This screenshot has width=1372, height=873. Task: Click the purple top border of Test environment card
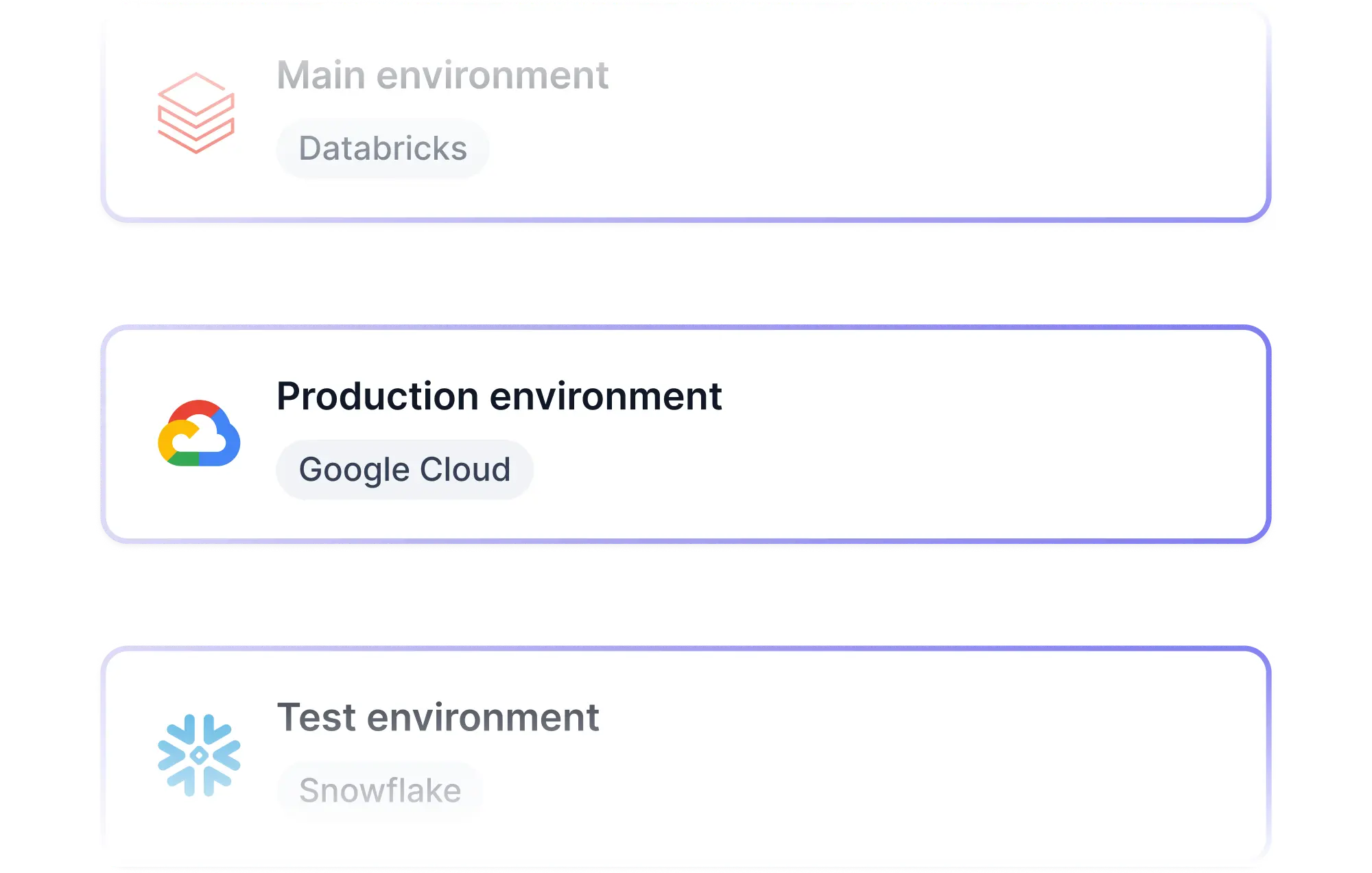click(x=686, y=647)
